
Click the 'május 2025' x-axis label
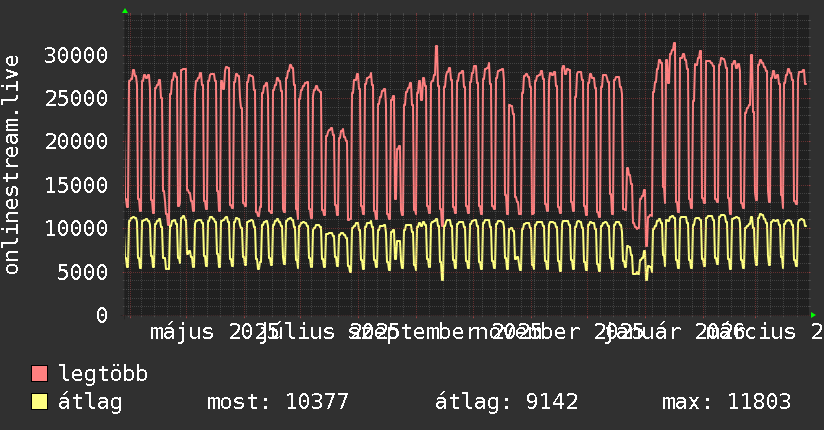pyautogui.click(x=214, y=332)
